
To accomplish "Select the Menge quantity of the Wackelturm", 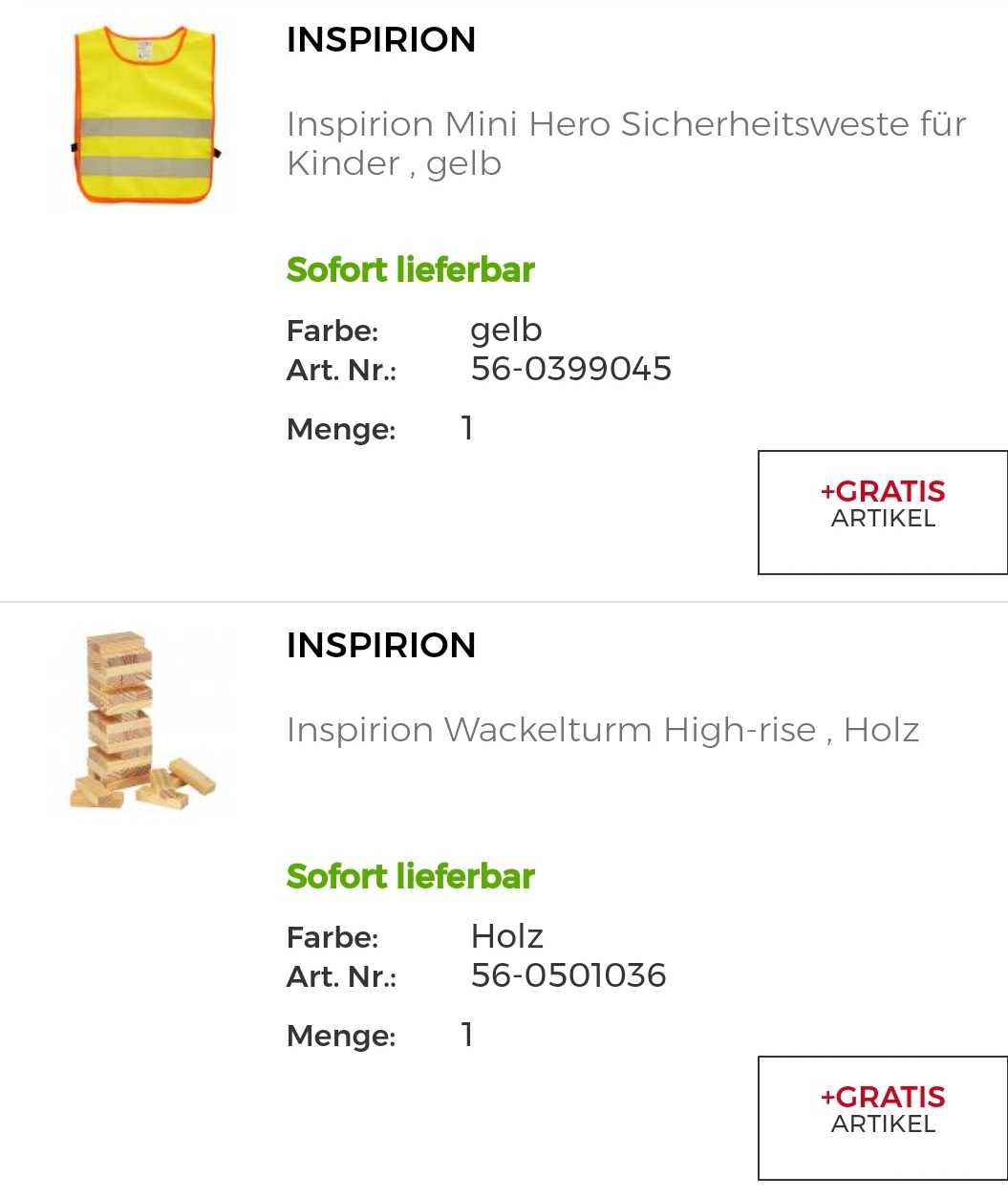I will pyautogui.click(x=467, y=1034).
